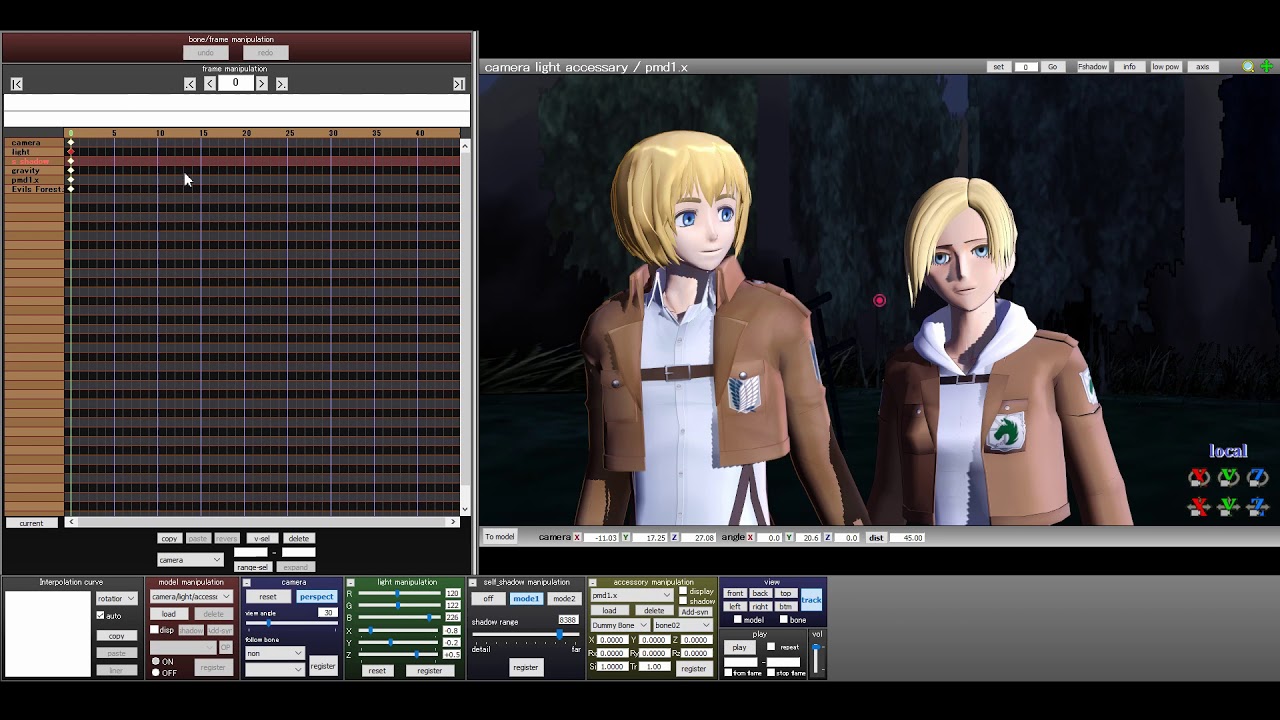Image resolution: width=1280 pixels, height=720 pixels.
Task: Click the play button
Action: pyautogui.click(x=739, y=647)
